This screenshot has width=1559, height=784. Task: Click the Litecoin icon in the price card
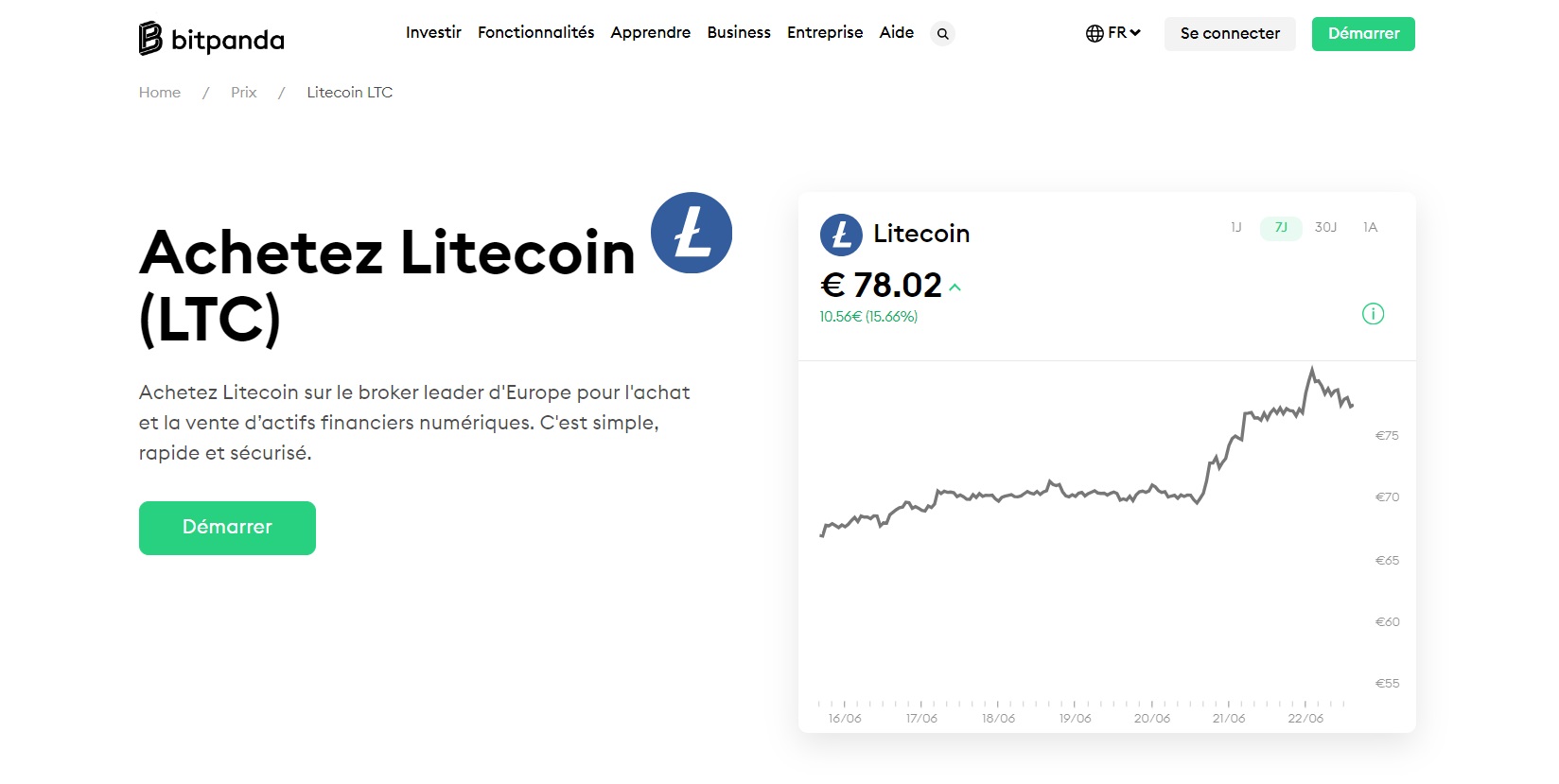pos(840,234)
